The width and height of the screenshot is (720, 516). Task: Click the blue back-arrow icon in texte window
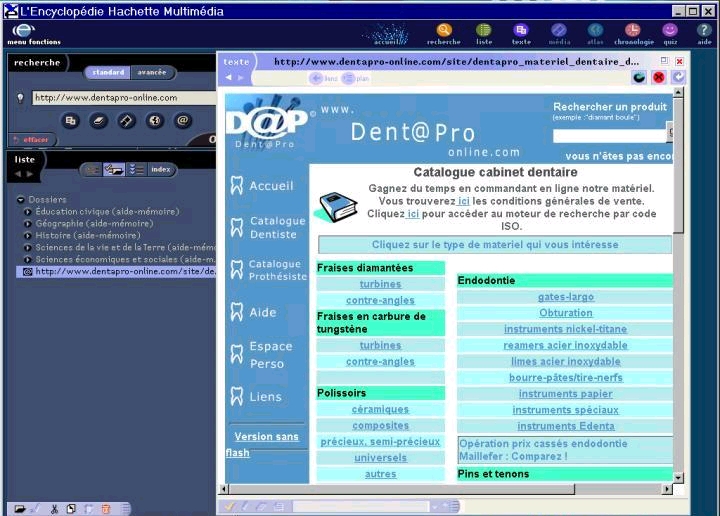click(x=678, y=78)
